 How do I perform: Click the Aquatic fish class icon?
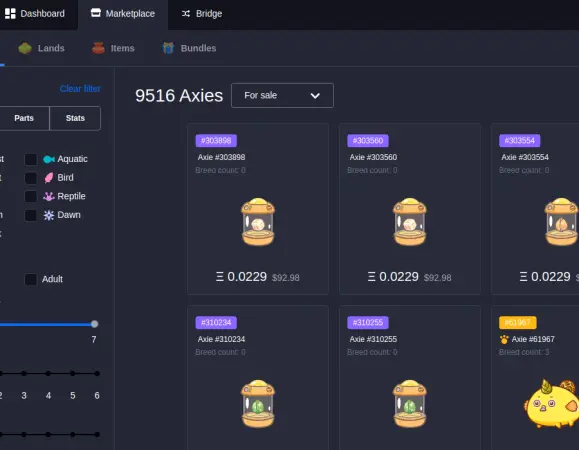click(49, 159)
